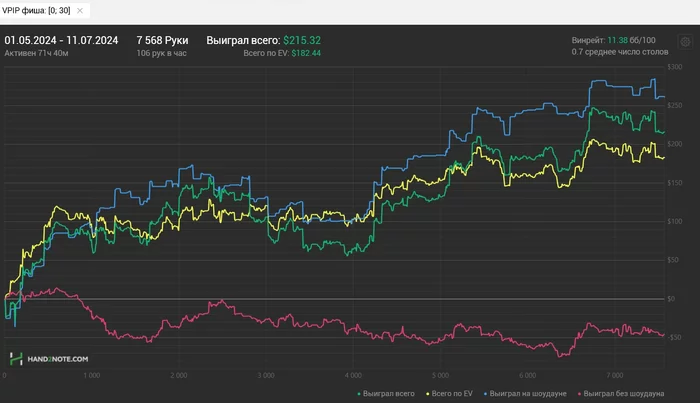Toggle the yellow Всего по EV legend dot

(x=430, y=393)
